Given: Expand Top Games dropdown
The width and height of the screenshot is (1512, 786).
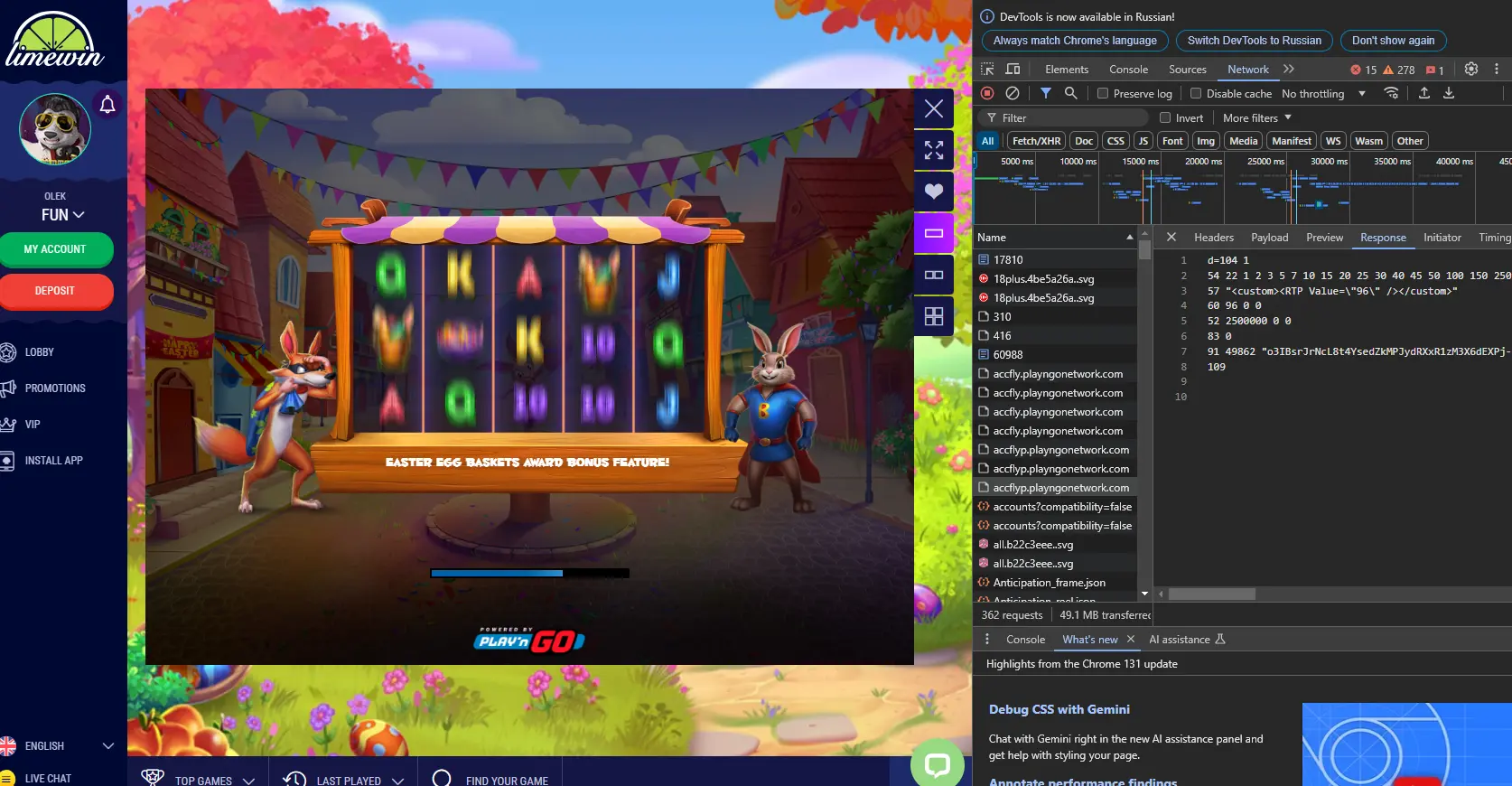Looking at the screenshot, I should (x=199, y=780).
